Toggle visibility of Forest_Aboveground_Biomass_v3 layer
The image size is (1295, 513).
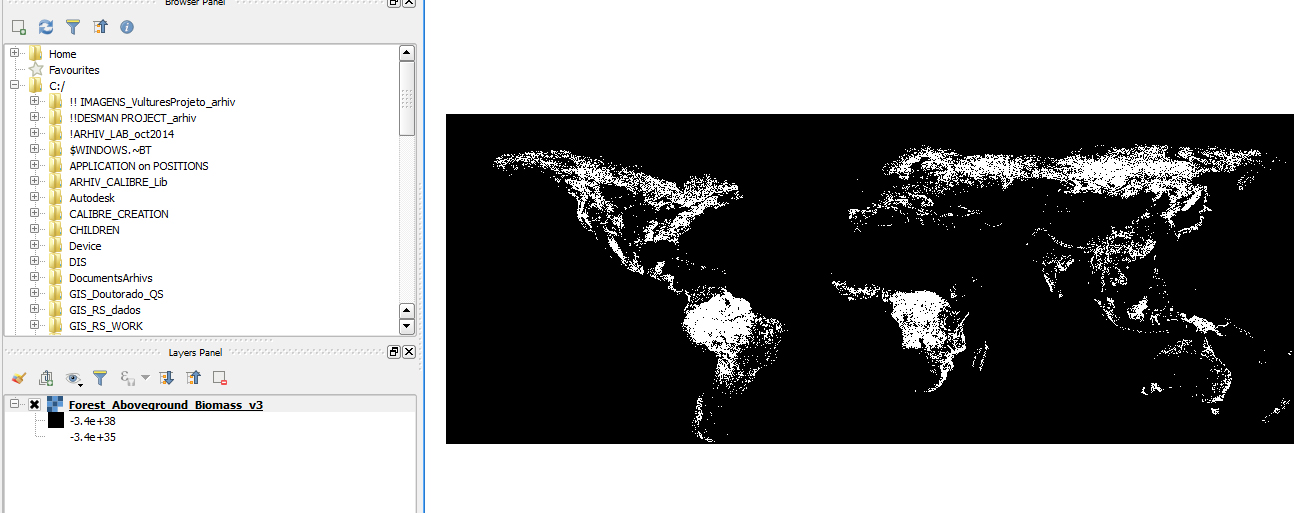click(35, 405)
